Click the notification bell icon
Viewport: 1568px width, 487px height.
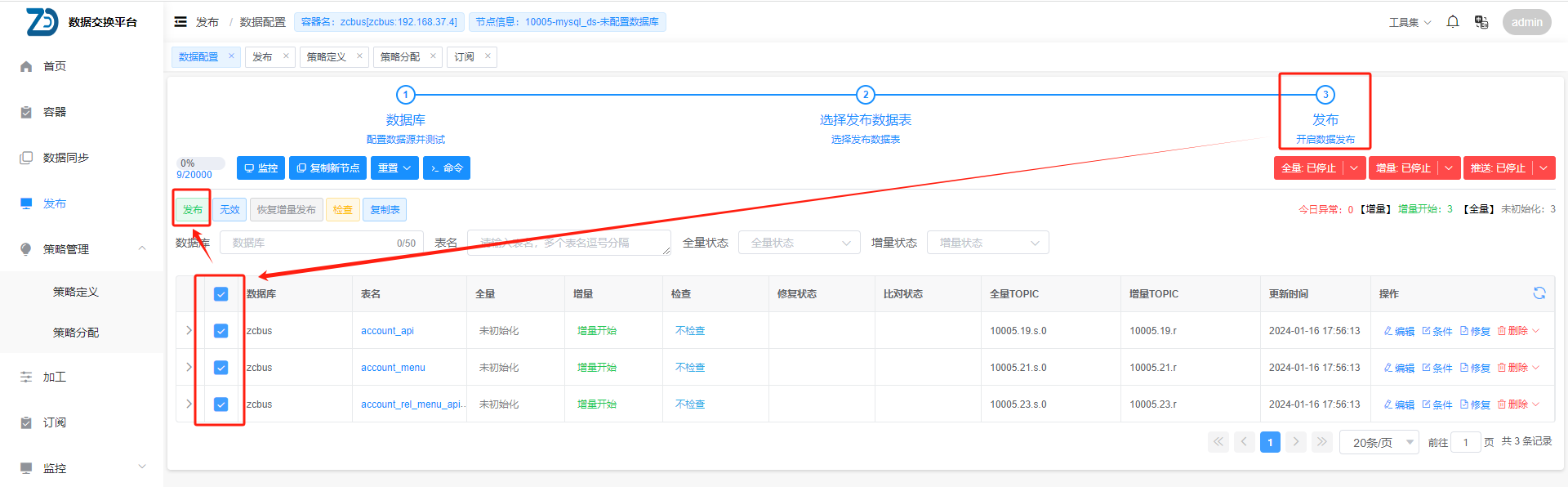click(x=1453, y=22)
